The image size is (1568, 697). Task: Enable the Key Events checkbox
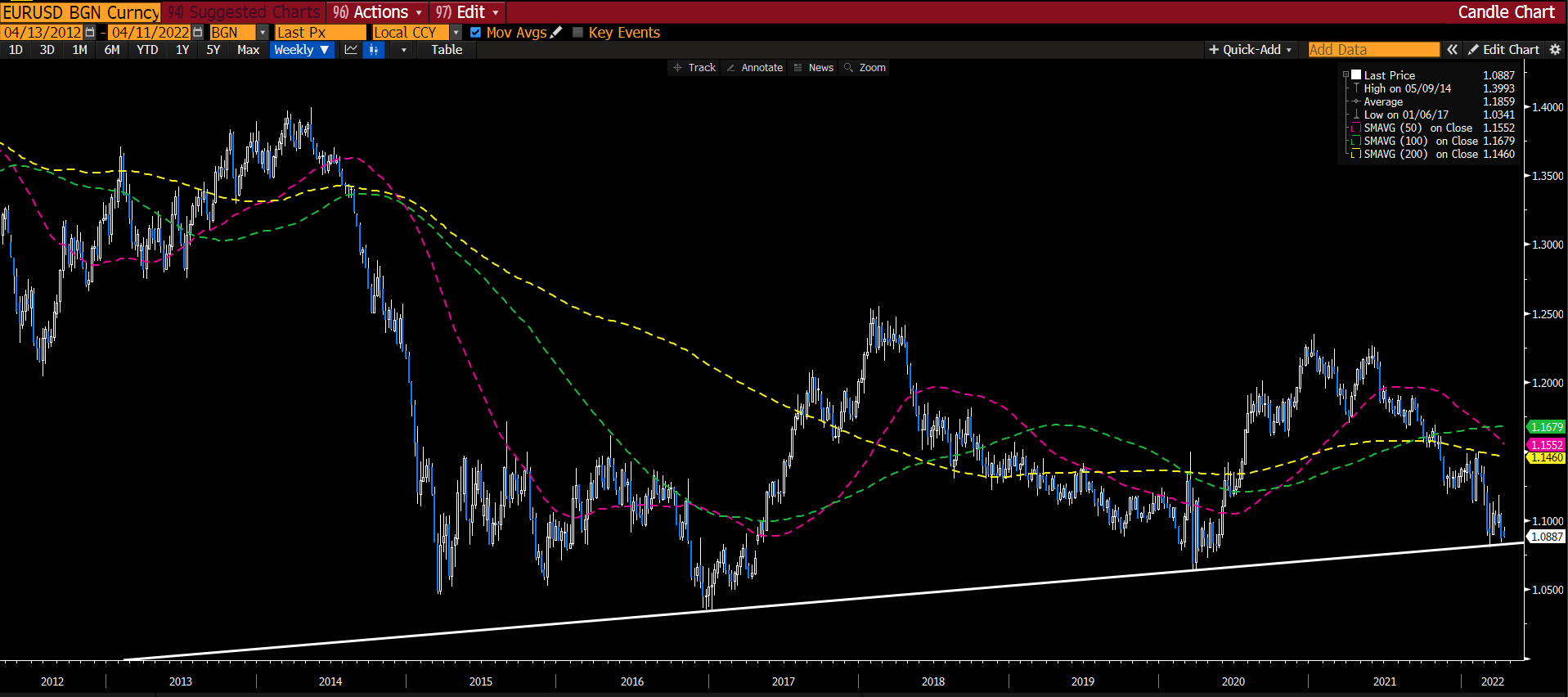pos(577,33)
